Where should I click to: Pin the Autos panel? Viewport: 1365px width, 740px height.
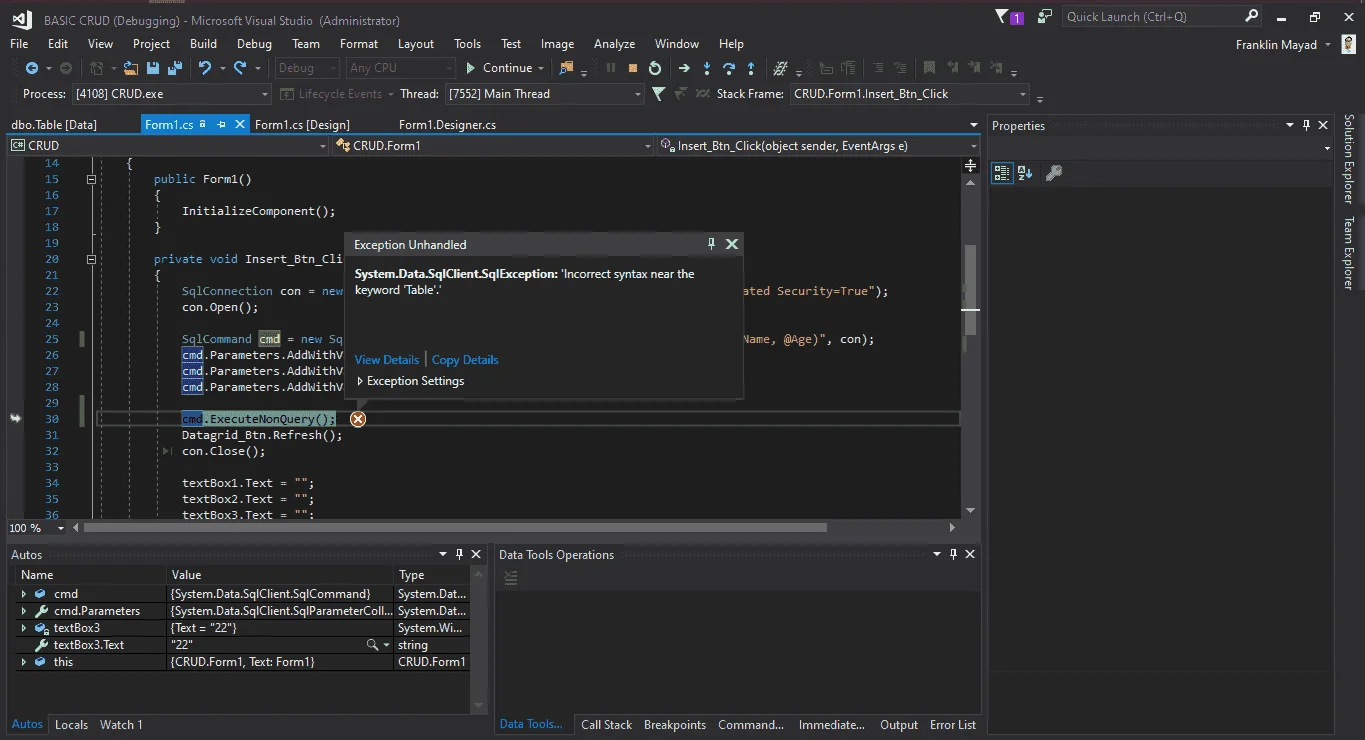[x=459, y=554]
